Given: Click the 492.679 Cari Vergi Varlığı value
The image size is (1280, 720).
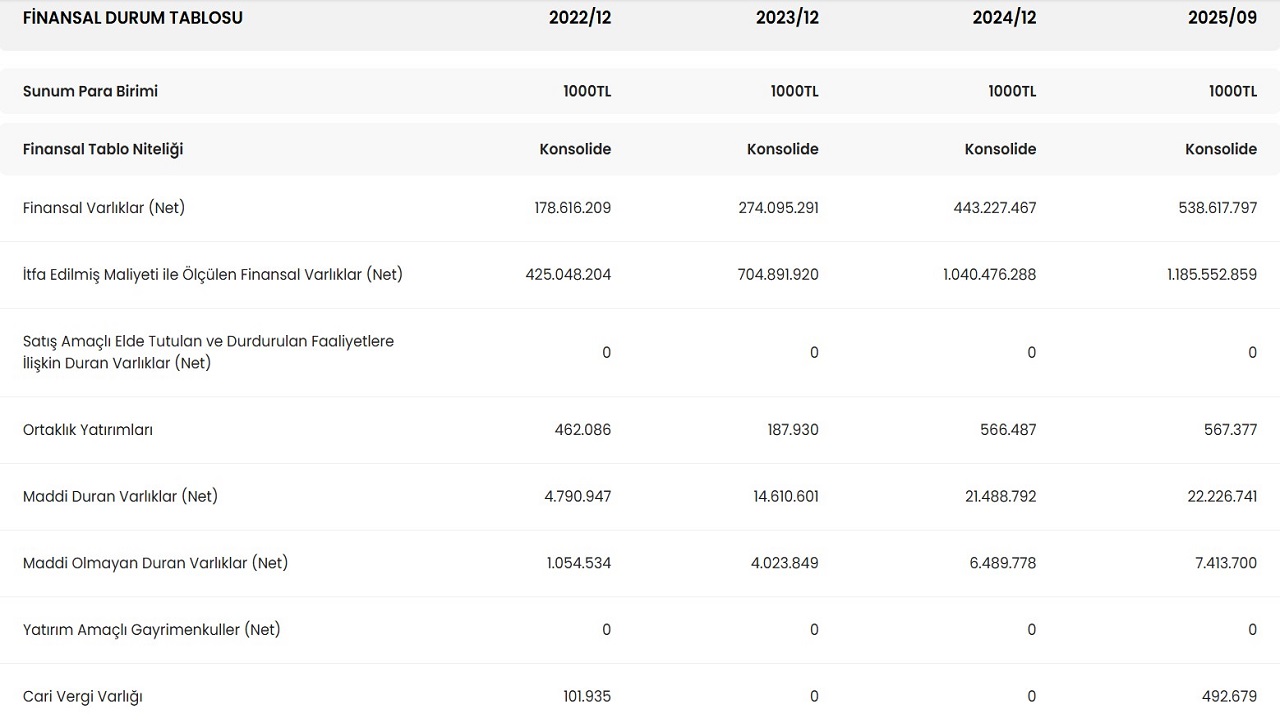Looking at the screenshot, I should pos(1229,696).
